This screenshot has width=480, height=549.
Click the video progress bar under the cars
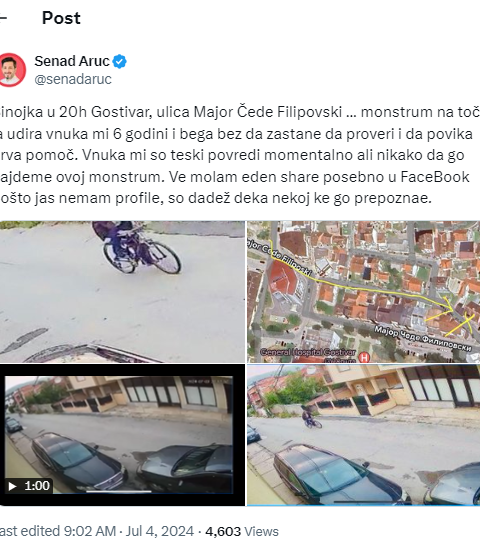pos(119,492)
